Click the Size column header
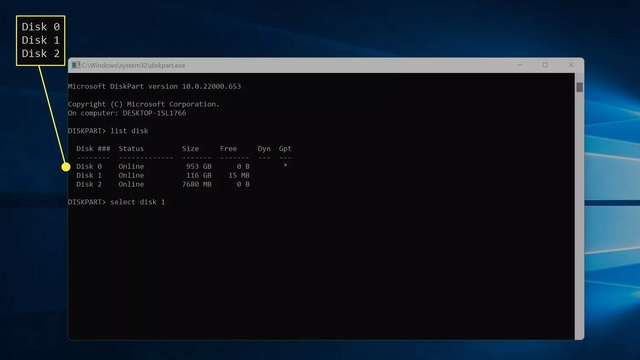Image resolution: width=640 pixels, height=360 pixels. click(x=190, y=149)
